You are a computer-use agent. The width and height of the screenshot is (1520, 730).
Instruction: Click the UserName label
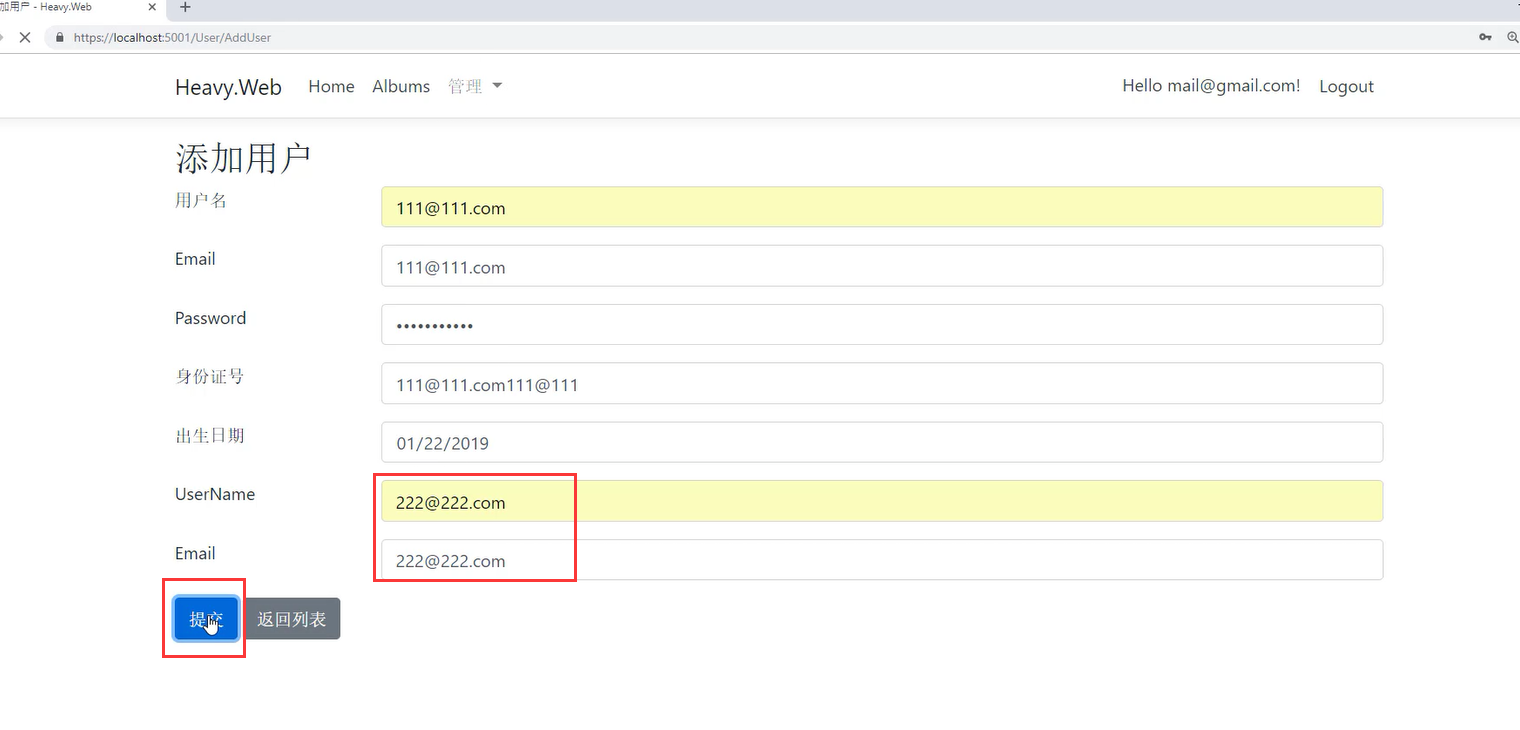click(215, 494)
